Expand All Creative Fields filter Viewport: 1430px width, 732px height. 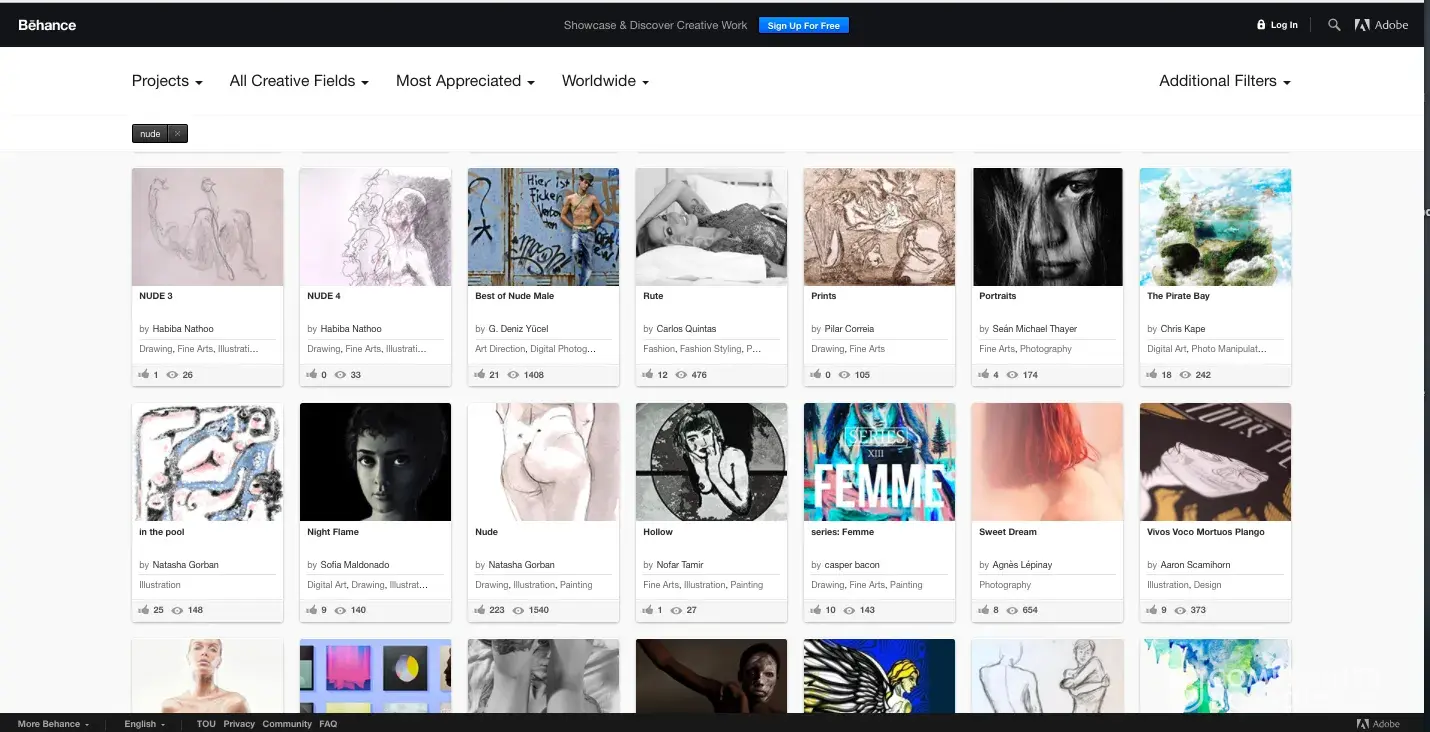(x=299, y=81)
